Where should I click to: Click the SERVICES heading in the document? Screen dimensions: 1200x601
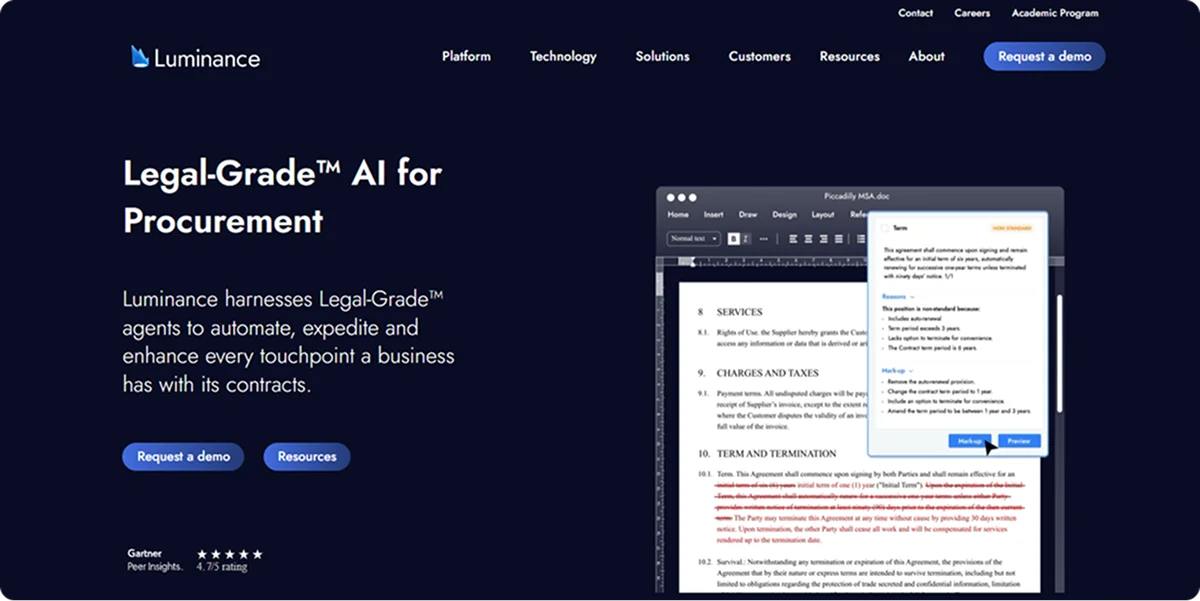click(739, 312)
